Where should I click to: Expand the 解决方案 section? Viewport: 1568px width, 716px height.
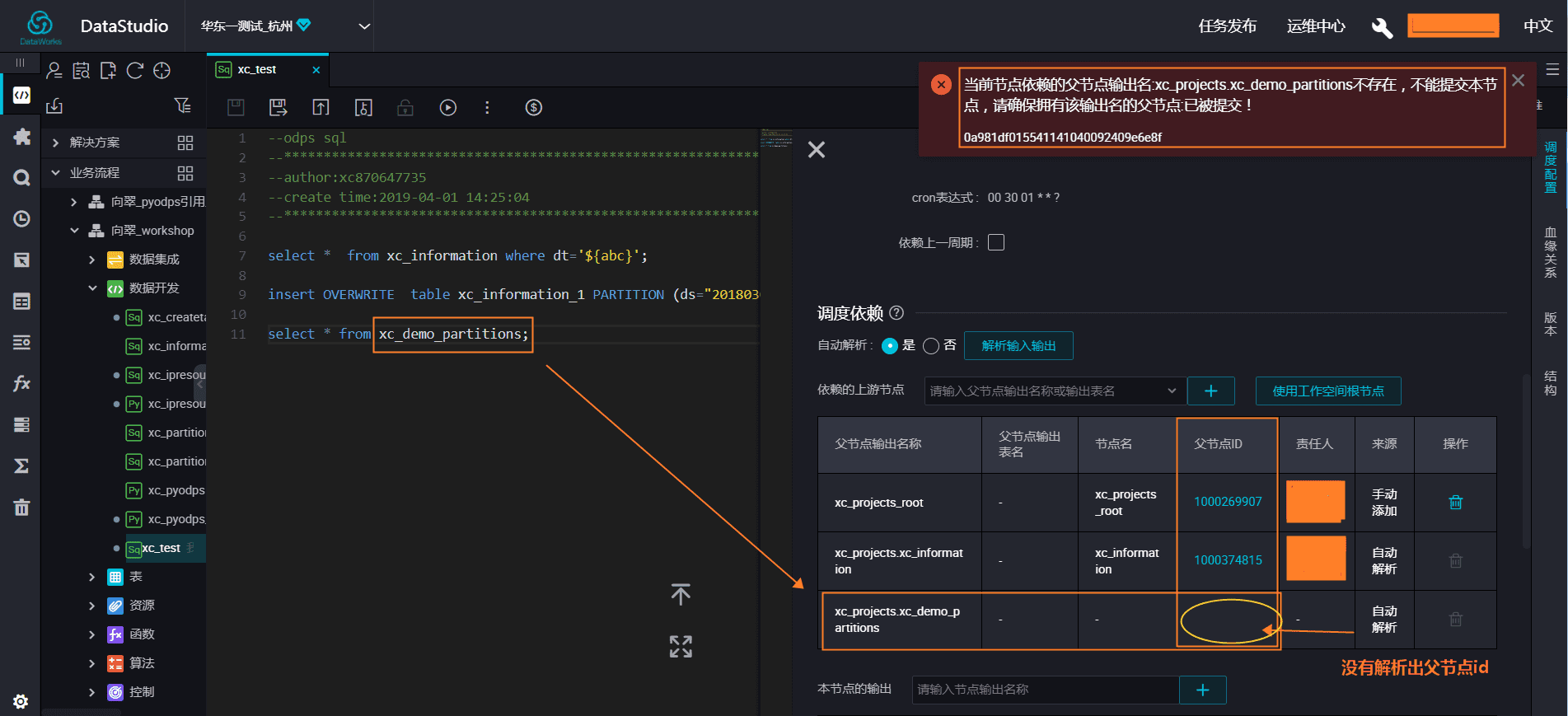55,143
